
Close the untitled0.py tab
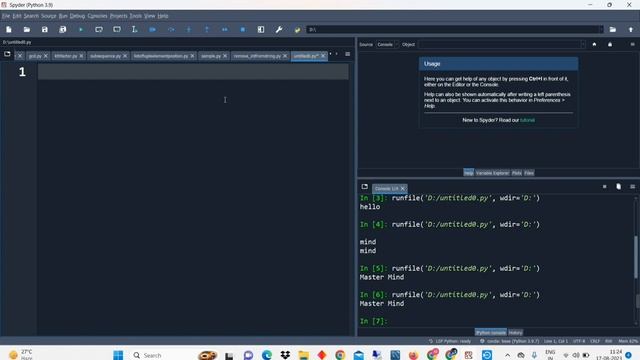323,56
